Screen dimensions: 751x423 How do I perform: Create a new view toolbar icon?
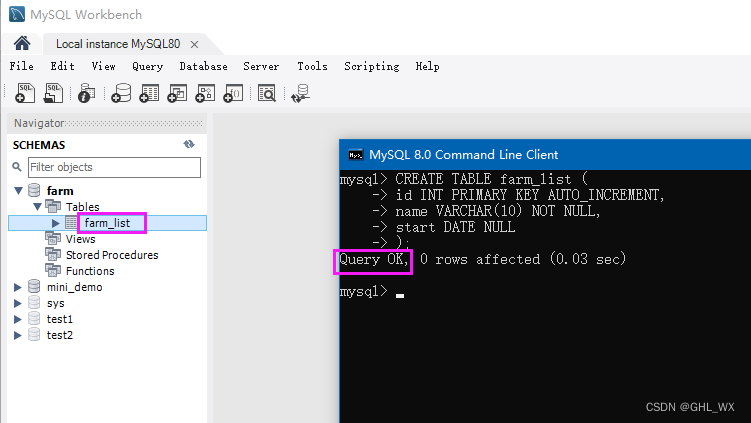coord(177,93)
